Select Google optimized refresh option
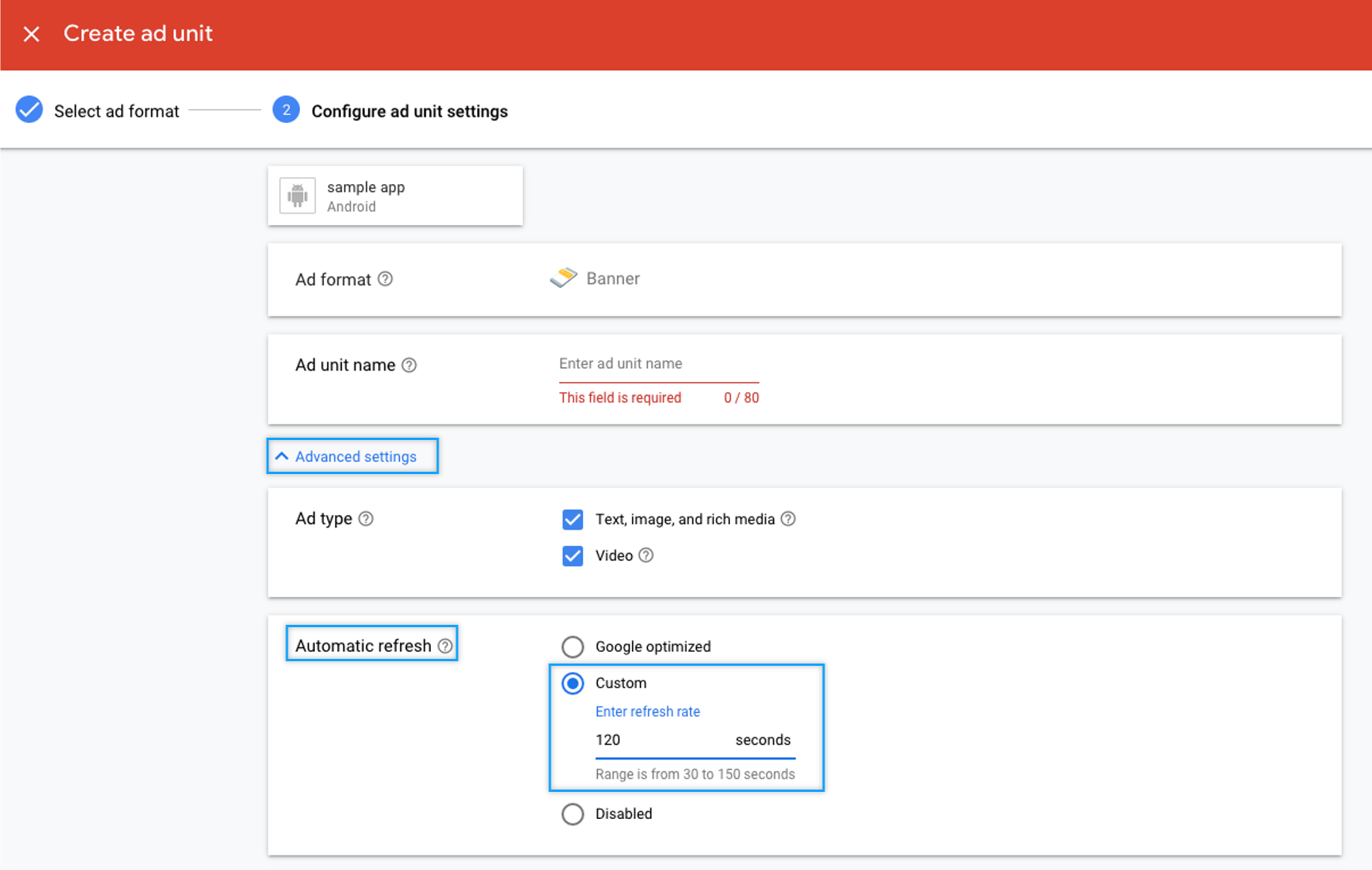Image resolution: width=1372 pixels, height=870 pixels. (x=572, y=647)
